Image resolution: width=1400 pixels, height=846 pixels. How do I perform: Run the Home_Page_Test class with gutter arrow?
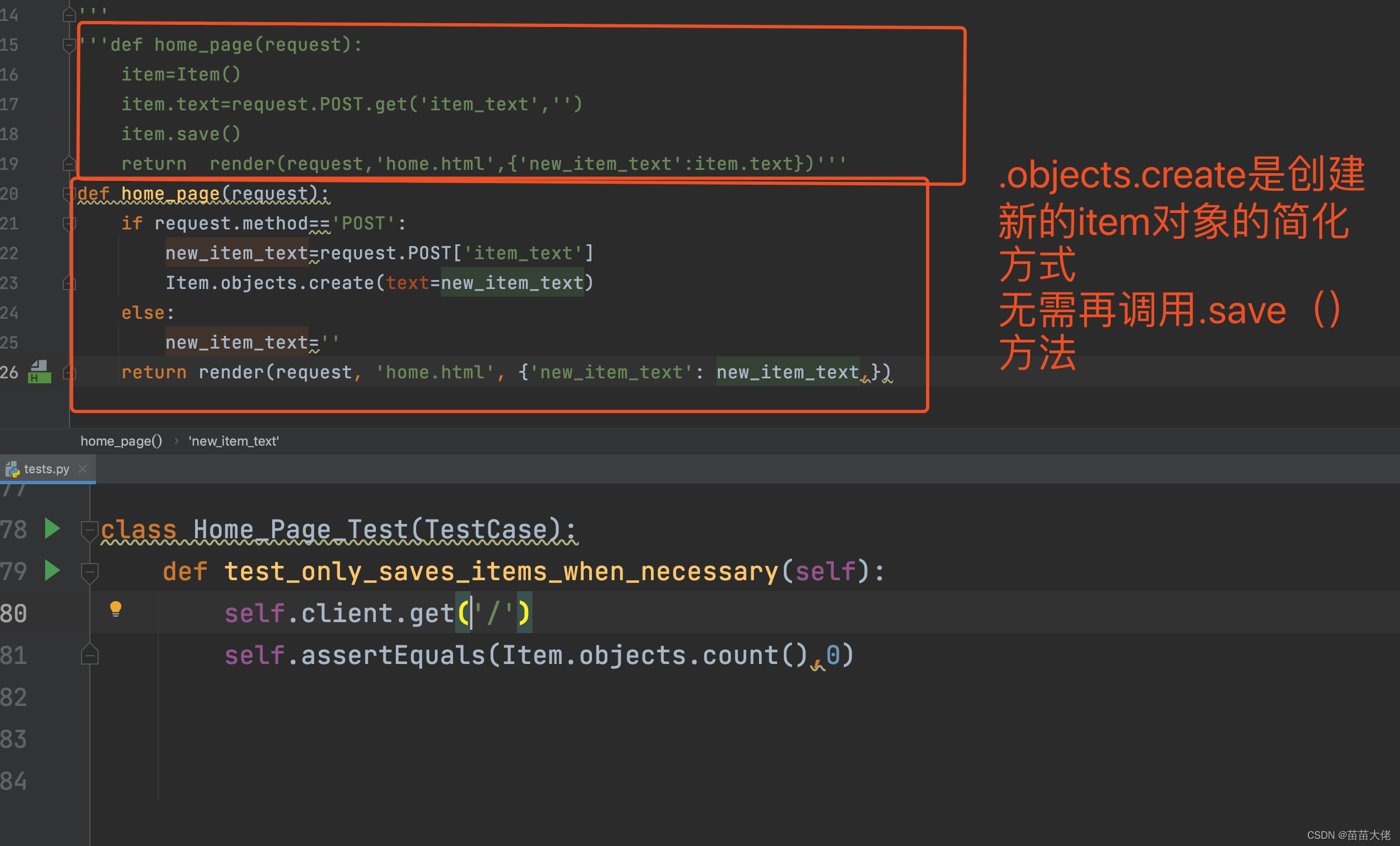coord(52,528)
